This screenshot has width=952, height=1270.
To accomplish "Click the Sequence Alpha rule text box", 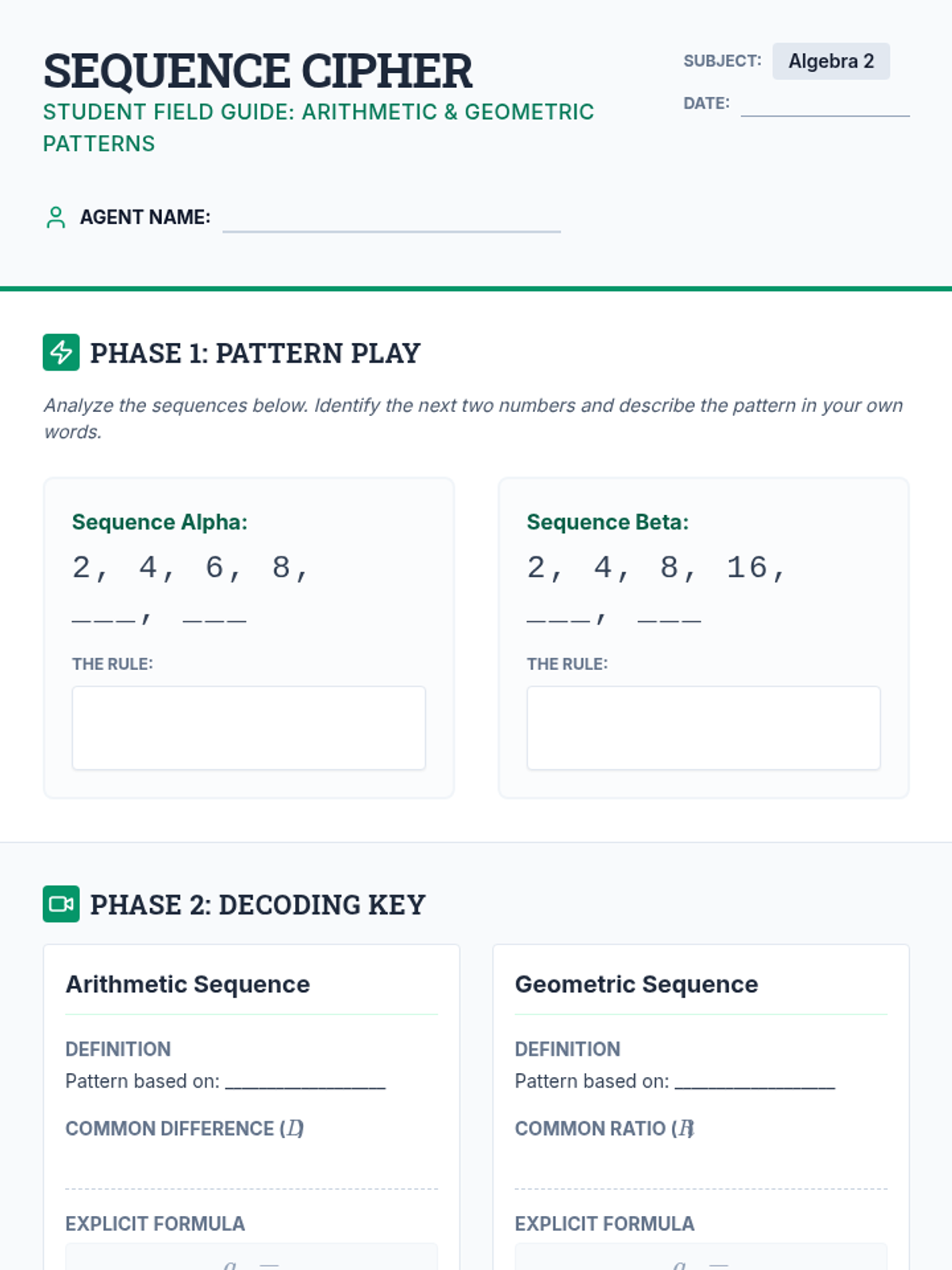I will [249, 728].
